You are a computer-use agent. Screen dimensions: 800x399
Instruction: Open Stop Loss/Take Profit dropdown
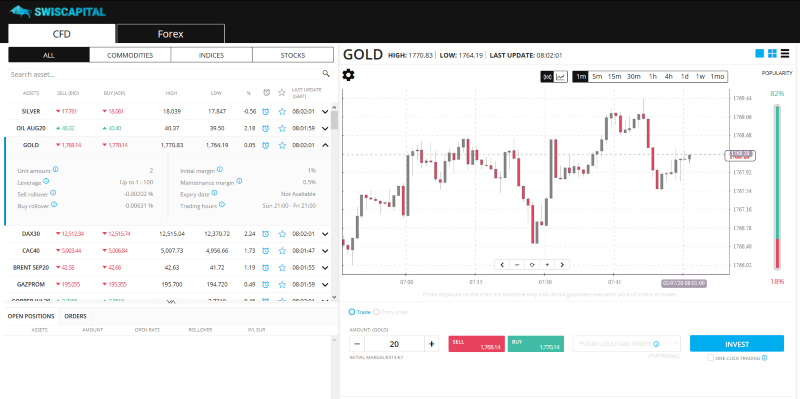click(627, 343)
